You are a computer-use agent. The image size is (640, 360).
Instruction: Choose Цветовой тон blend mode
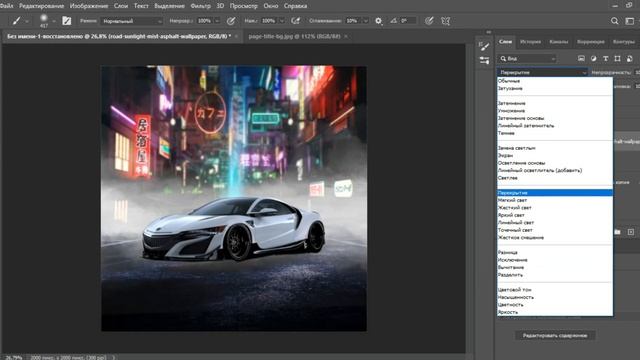point(514,290)
